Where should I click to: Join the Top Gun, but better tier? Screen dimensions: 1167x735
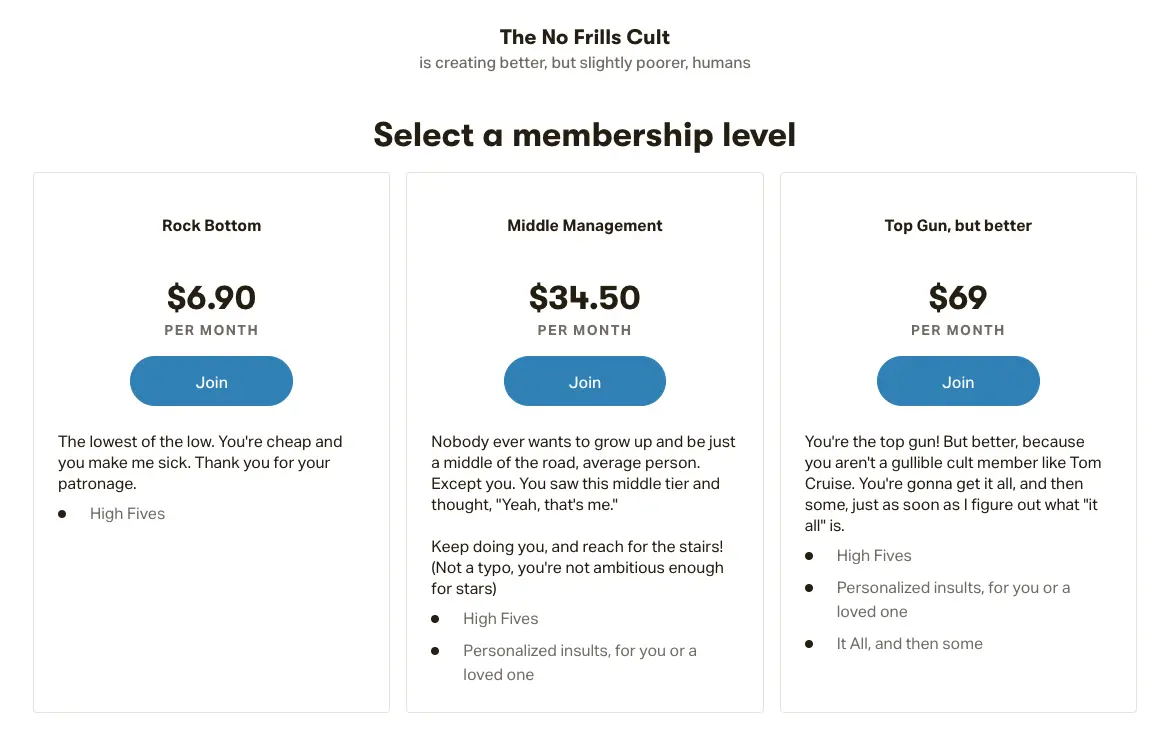tap(957, 381)
